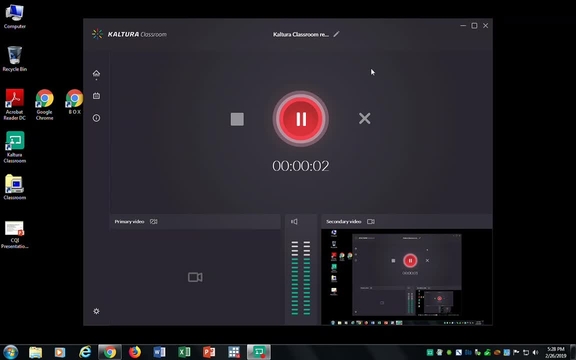
Task: Open Firefox from the taskbar
Action: point(134,352)
